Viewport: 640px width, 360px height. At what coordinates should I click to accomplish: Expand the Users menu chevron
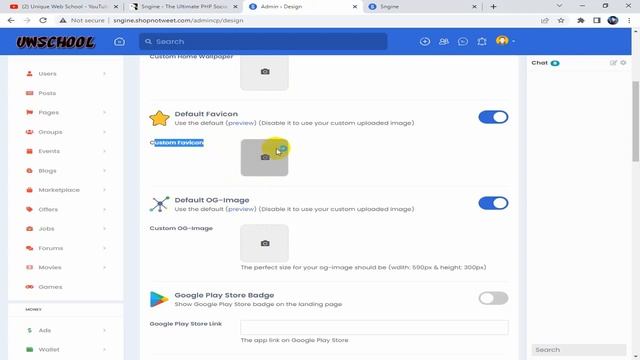click(104, 73)
